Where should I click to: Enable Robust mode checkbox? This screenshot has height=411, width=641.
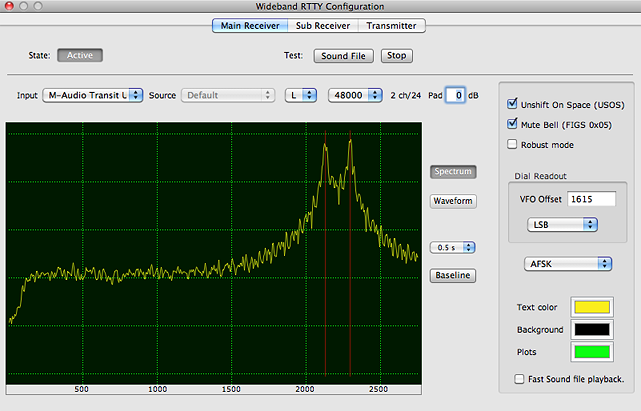pos(512,144)
